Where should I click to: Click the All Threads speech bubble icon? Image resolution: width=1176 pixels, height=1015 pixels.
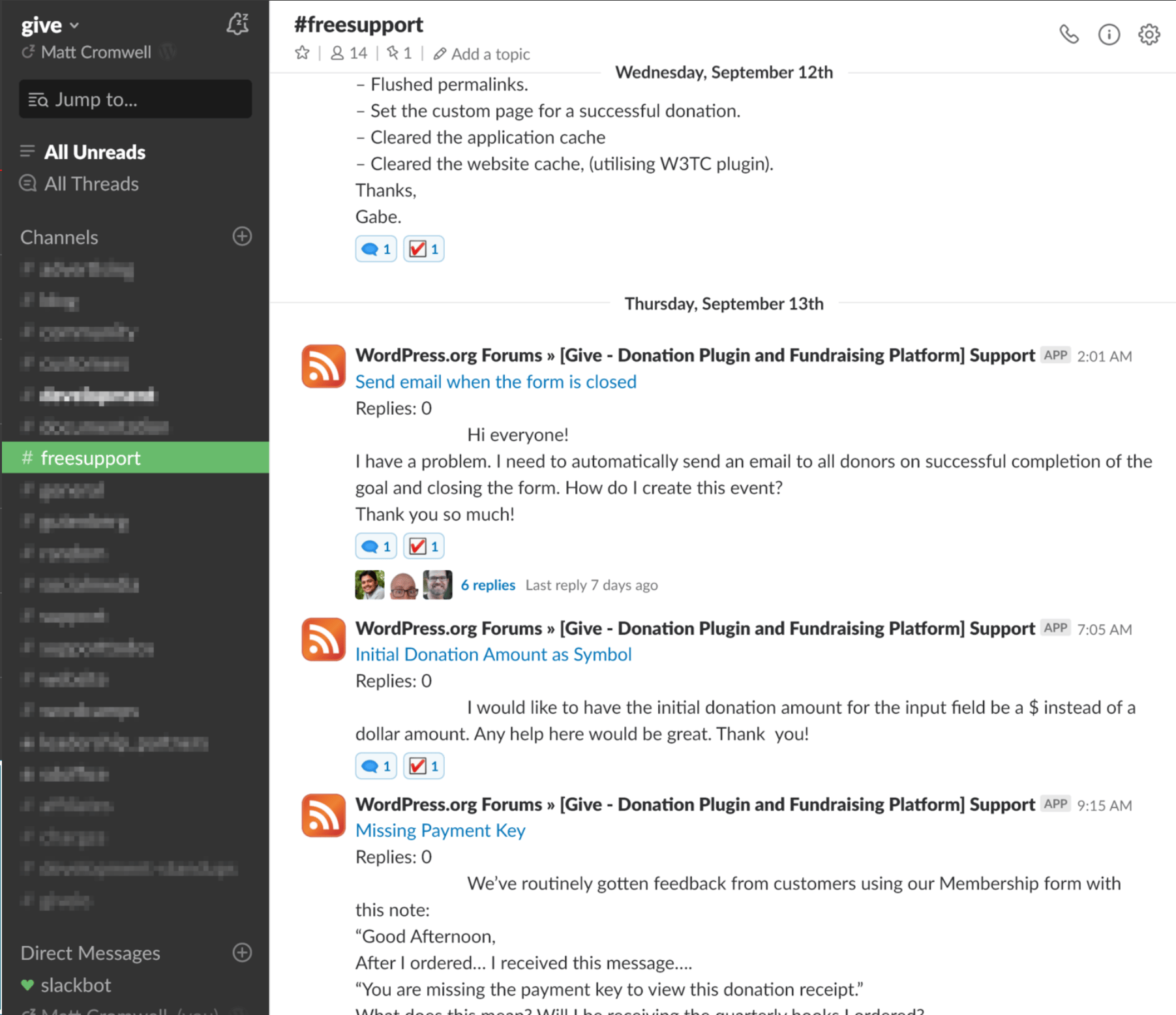[x=27, y=183]
